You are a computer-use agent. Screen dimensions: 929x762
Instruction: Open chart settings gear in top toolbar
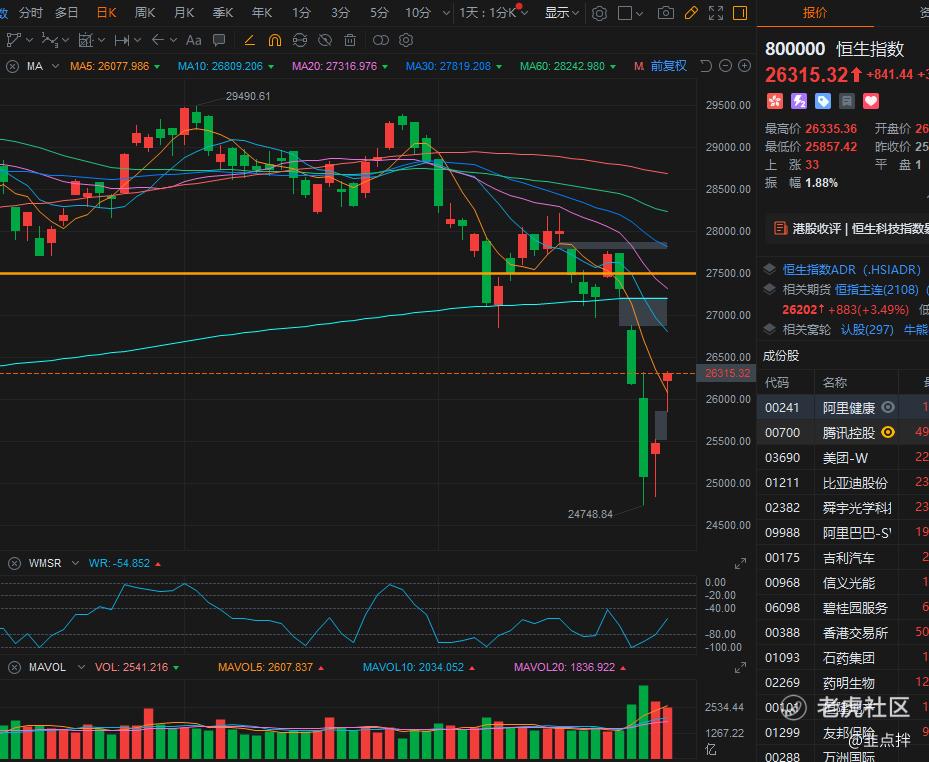coord(599,13)
